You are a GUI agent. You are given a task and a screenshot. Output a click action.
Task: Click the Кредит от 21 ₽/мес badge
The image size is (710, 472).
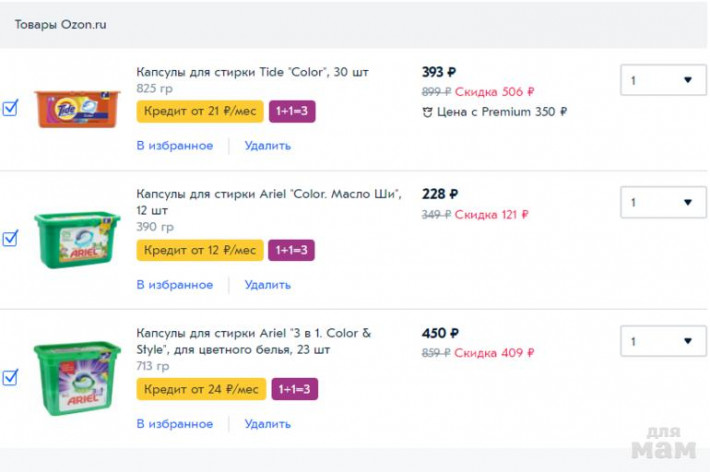pos(200,111)
